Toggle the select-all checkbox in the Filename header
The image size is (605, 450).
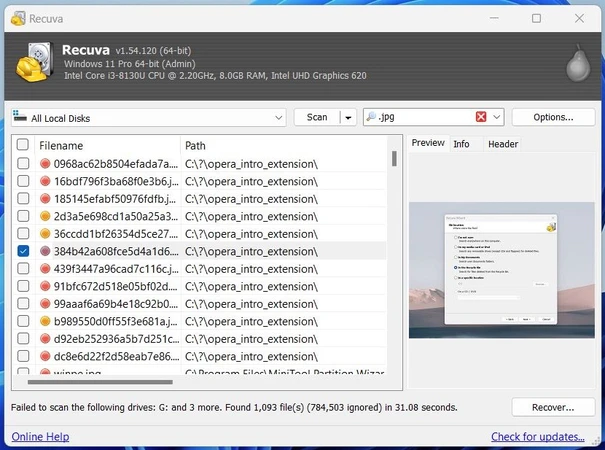pos(23,145)
